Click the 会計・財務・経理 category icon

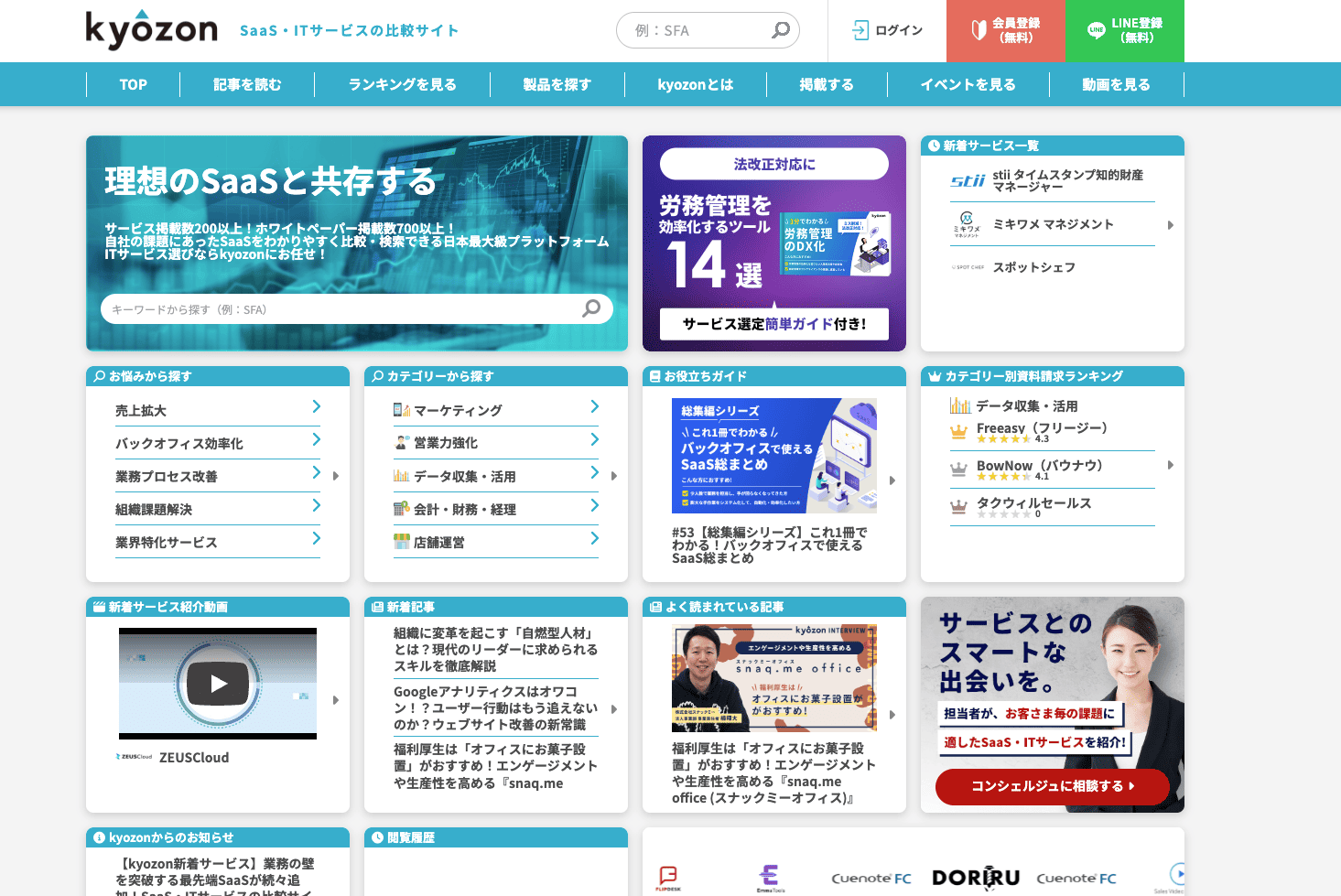click(401, 509)
